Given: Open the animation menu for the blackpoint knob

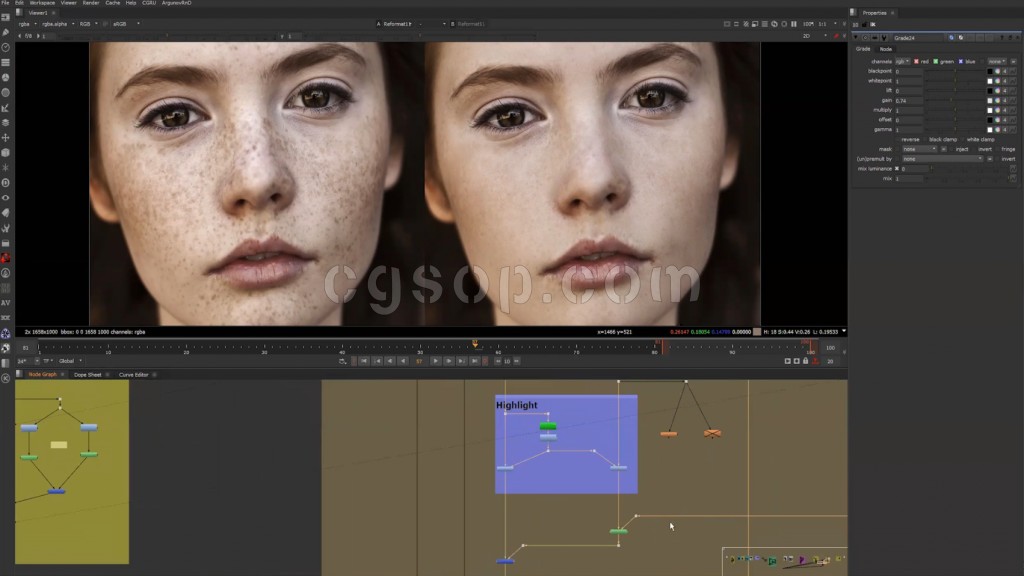Looking at the screenshot, I should pyautogui.click(x=1015, y=72).
